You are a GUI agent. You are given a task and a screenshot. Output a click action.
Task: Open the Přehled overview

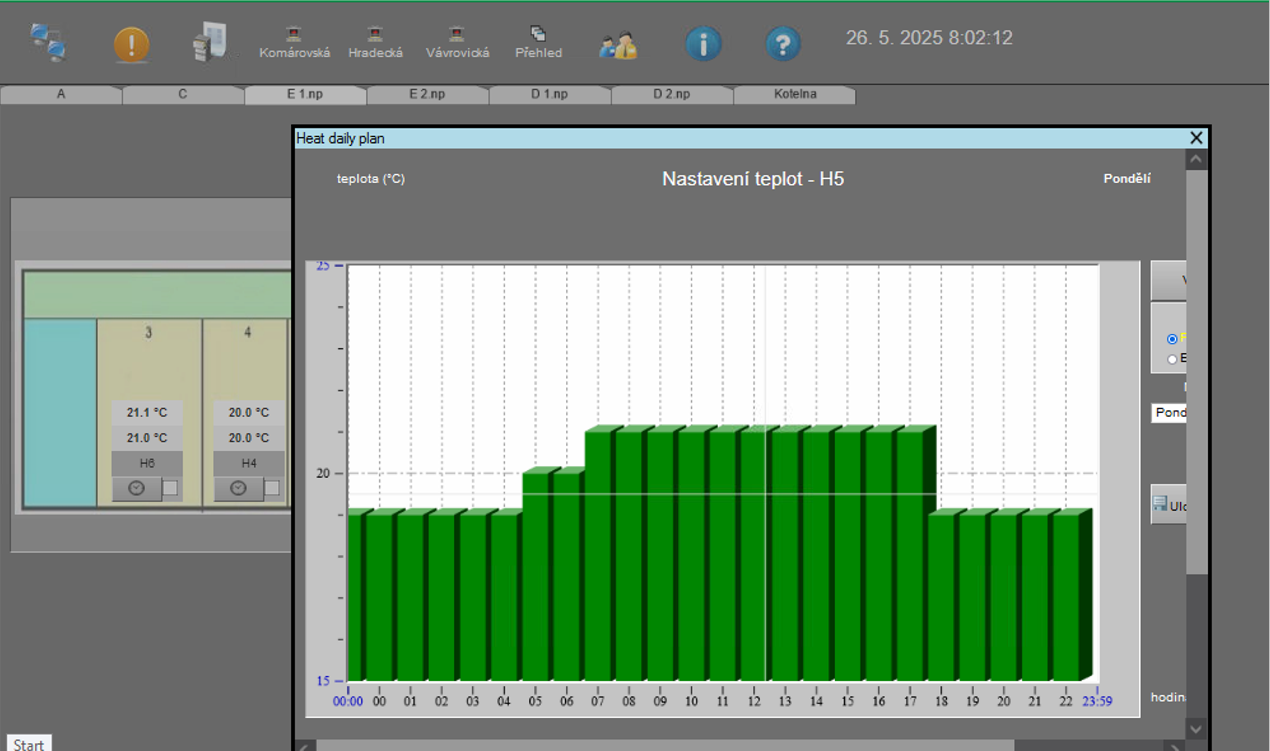point(538,43)
